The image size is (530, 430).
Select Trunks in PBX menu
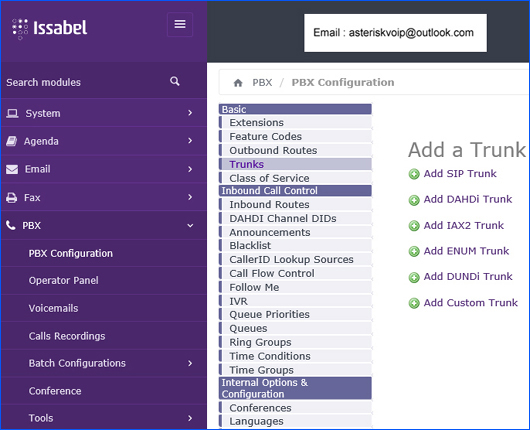[295, 164]
